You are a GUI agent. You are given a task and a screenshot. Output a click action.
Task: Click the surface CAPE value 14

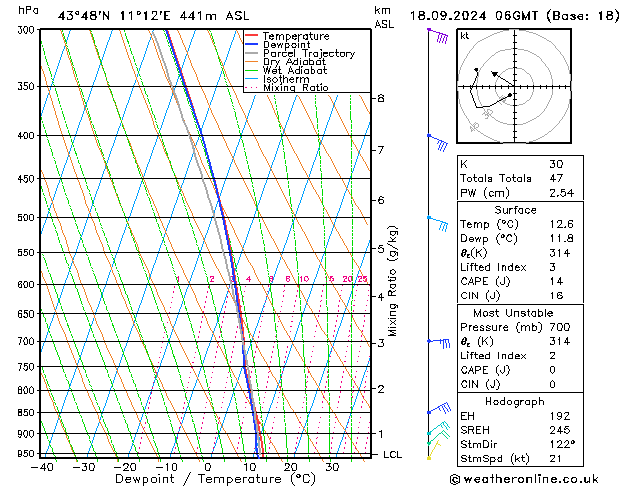coord(556,281)
